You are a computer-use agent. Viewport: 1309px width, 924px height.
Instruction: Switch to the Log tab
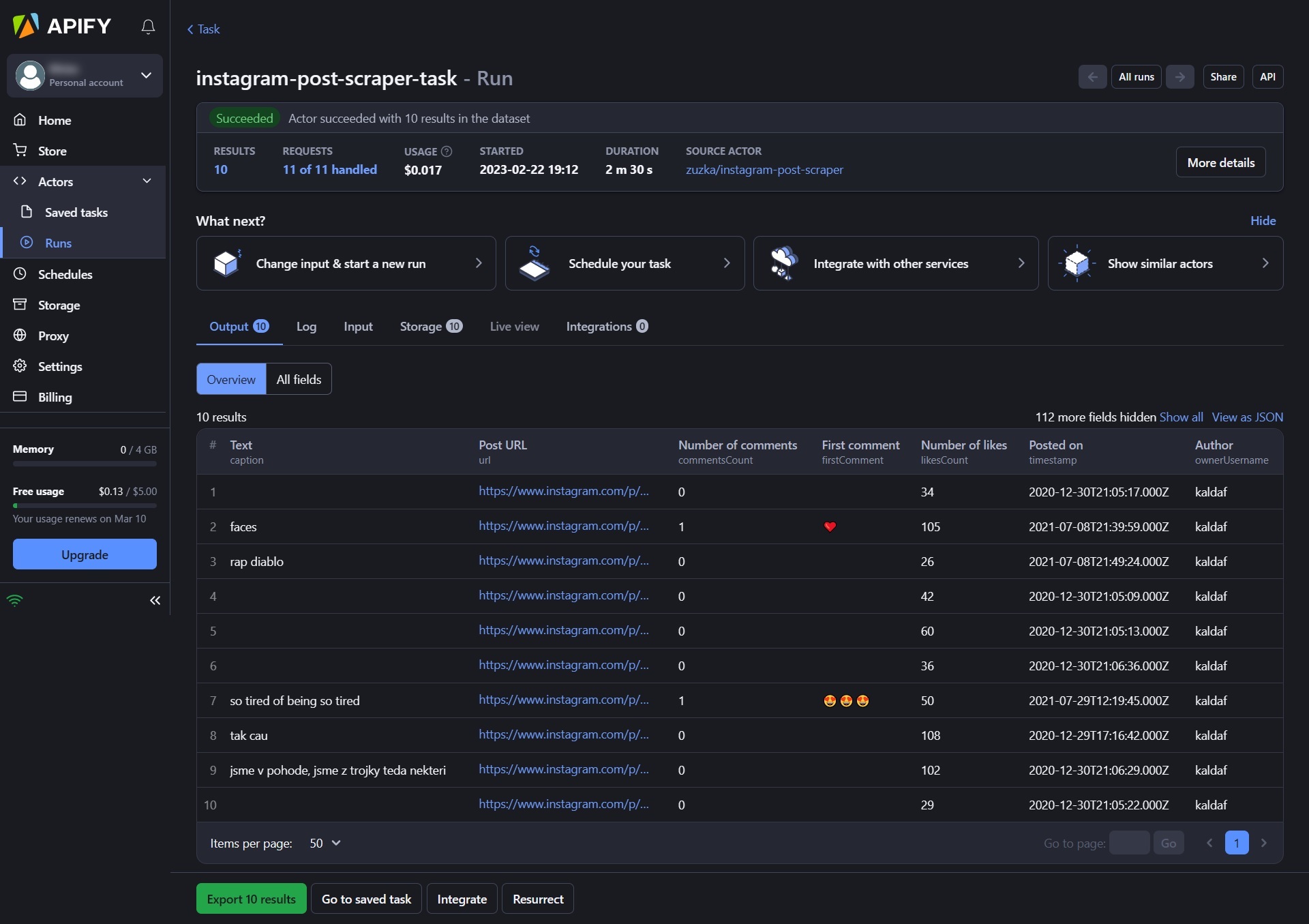click(x=306, y=327)
